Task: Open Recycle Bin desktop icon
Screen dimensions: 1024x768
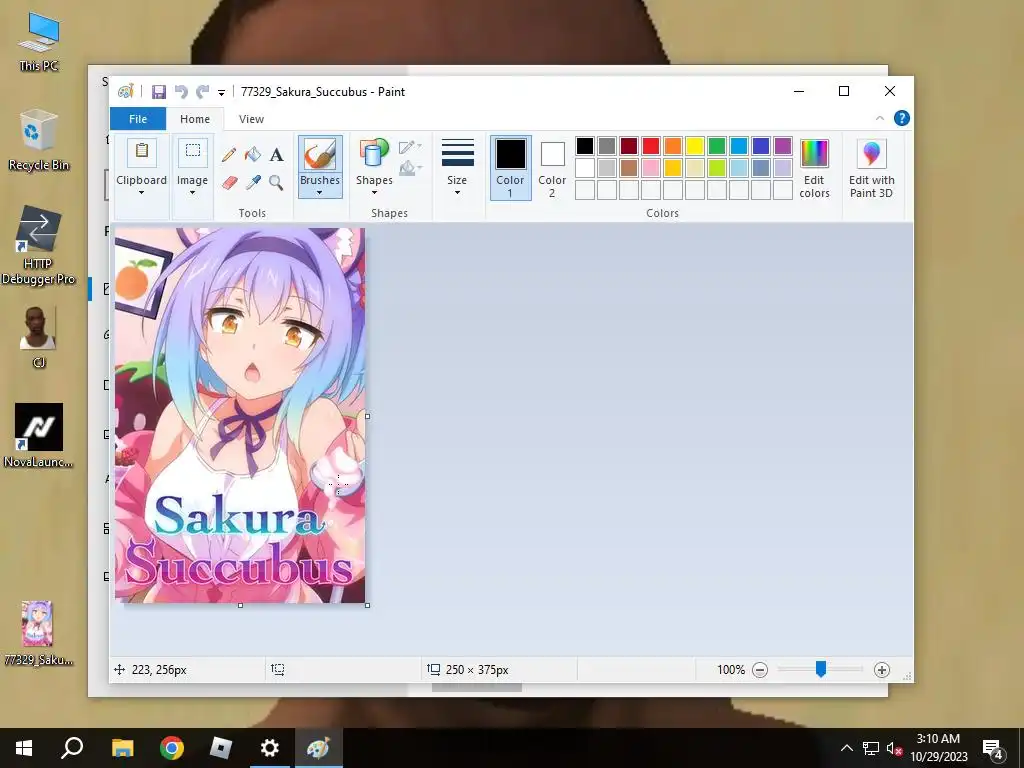Action: [39, 140]
